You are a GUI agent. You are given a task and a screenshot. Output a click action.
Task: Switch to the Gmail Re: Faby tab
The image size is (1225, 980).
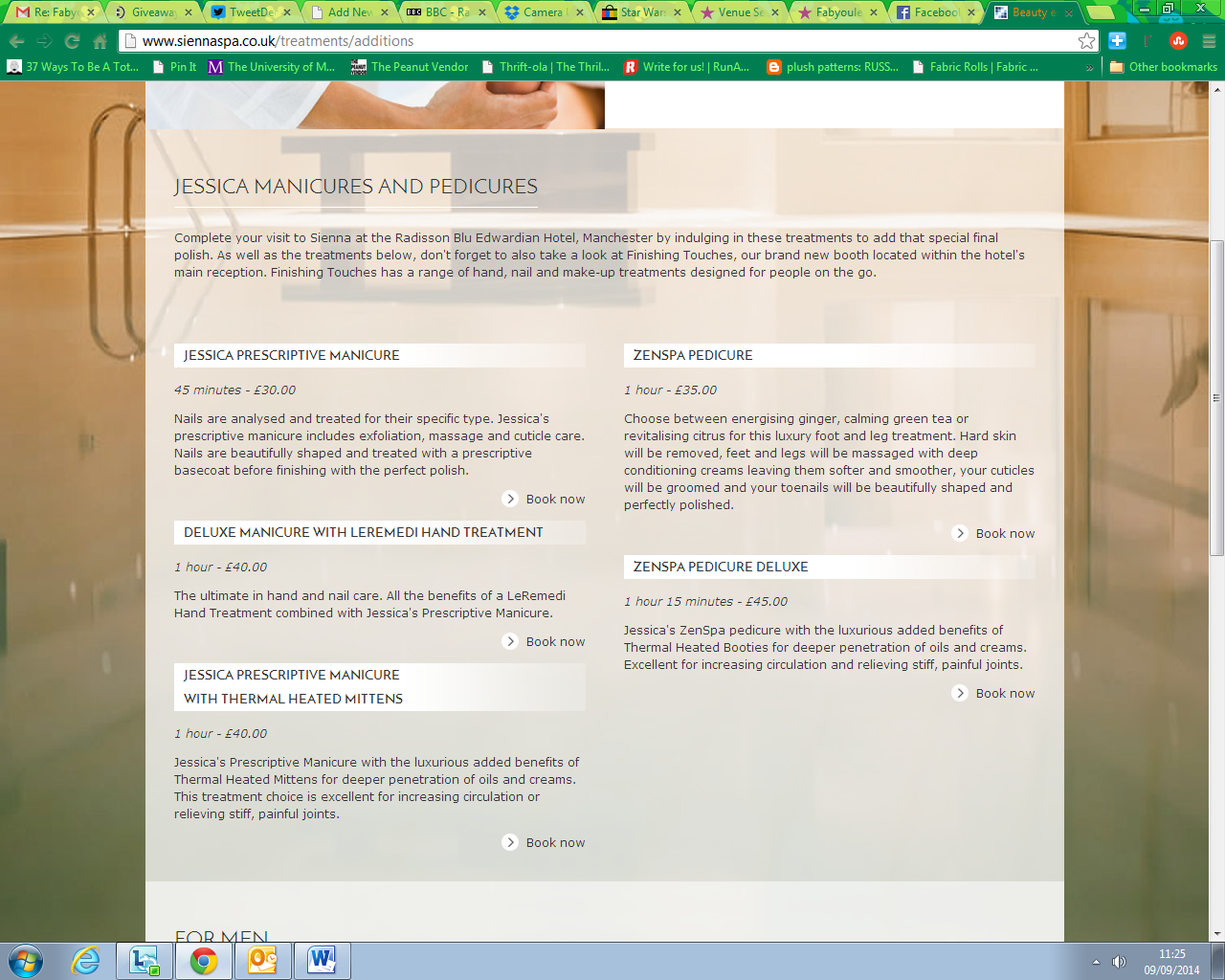[x=54, y=12]
